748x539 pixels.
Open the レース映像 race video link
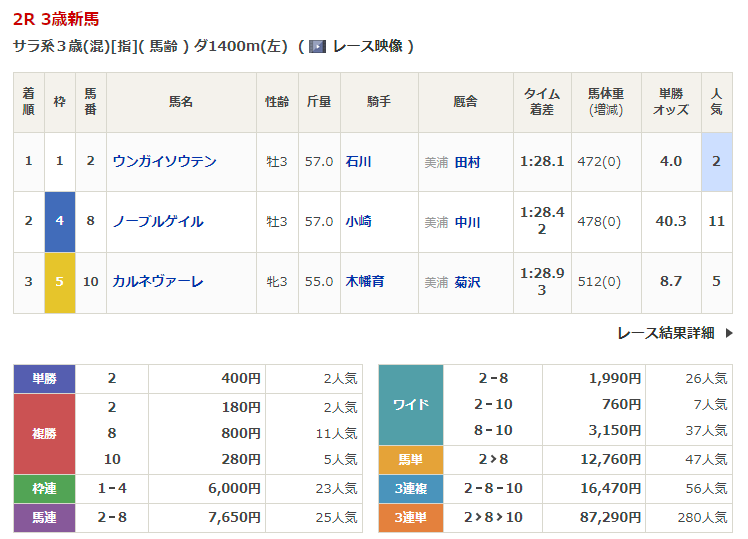366,46
